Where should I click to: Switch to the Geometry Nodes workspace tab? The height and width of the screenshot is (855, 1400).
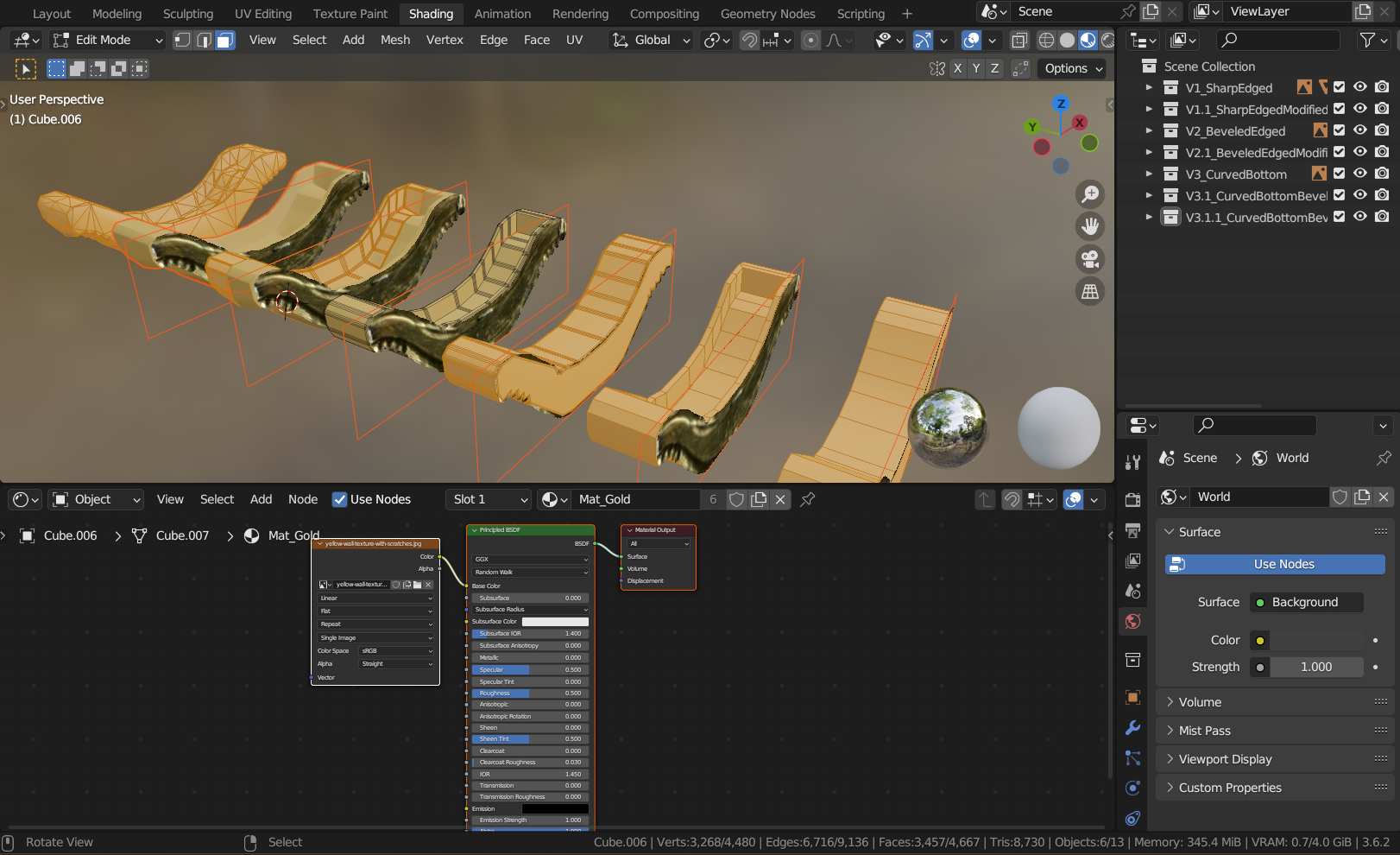pos(767,14)
